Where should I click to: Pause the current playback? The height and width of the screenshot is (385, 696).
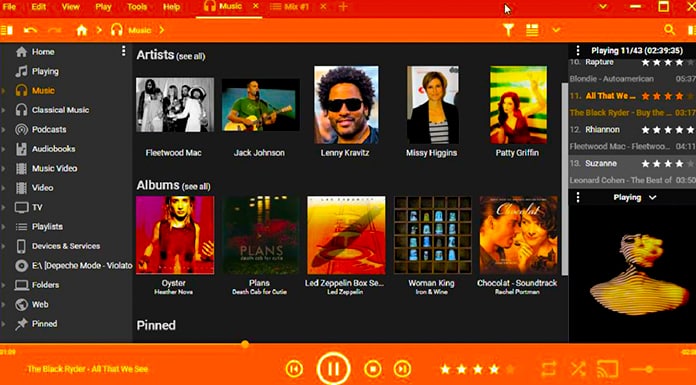tap(333, 369)
